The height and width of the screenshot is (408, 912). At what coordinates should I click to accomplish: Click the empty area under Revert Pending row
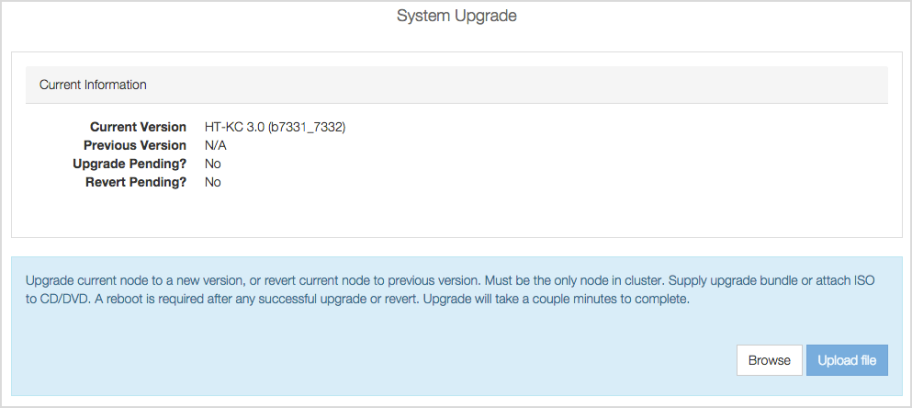point(457,212)
